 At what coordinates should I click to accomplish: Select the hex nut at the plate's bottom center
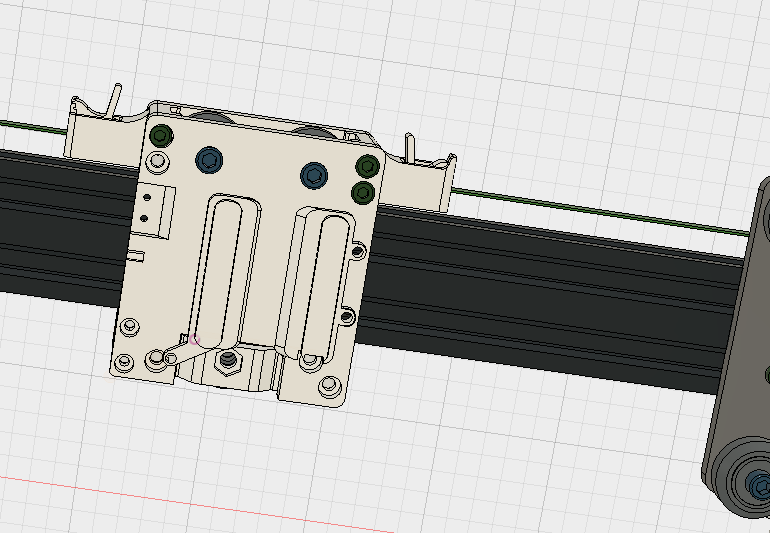pyautogui.click(x=227, y=361)
